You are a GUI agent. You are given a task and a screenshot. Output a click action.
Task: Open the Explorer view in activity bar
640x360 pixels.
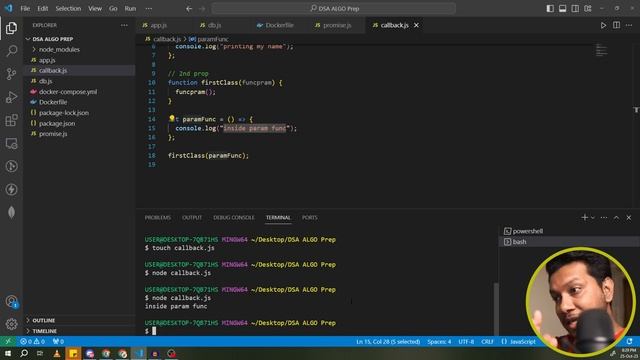11,28
